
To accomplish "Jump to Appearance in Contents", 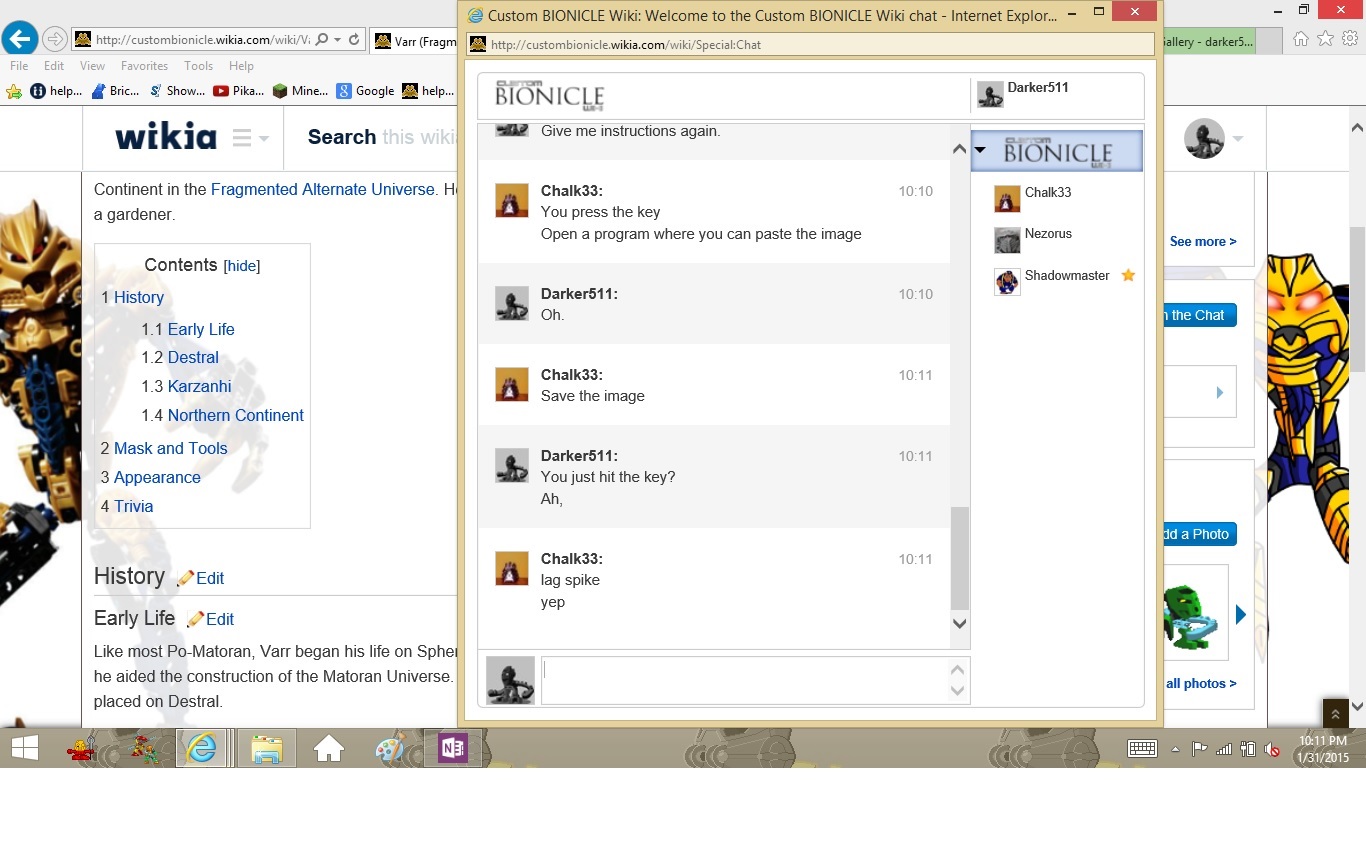I will tap(157, 477).
